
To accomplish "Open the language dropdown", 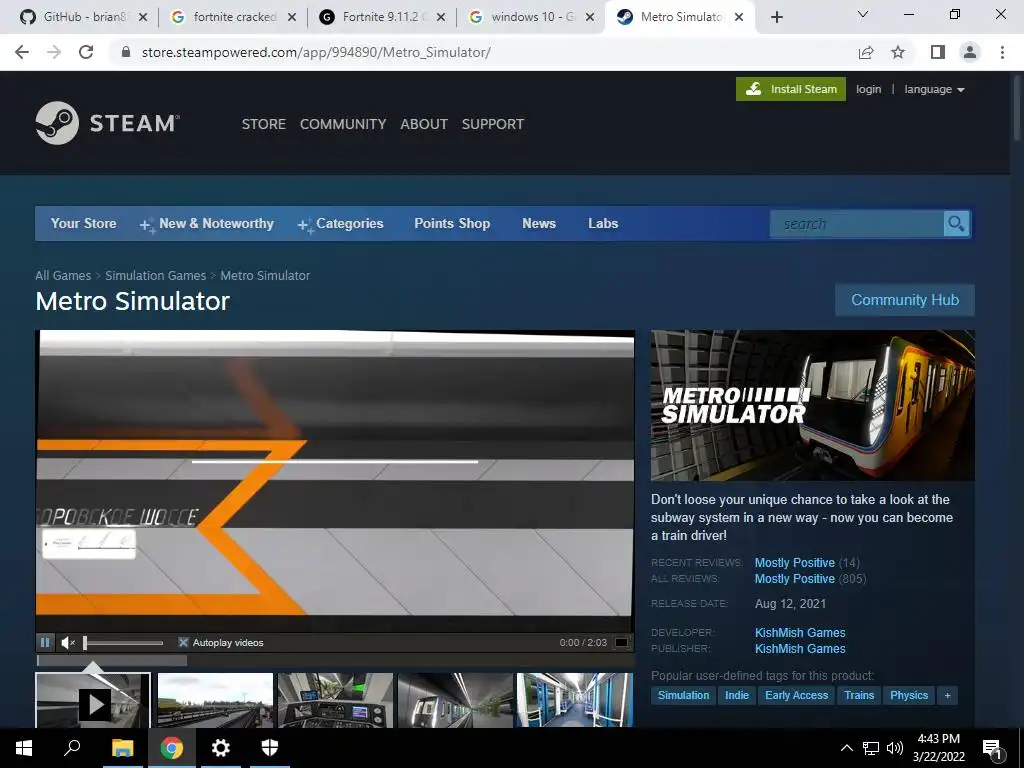I will (x=935, y=89).
